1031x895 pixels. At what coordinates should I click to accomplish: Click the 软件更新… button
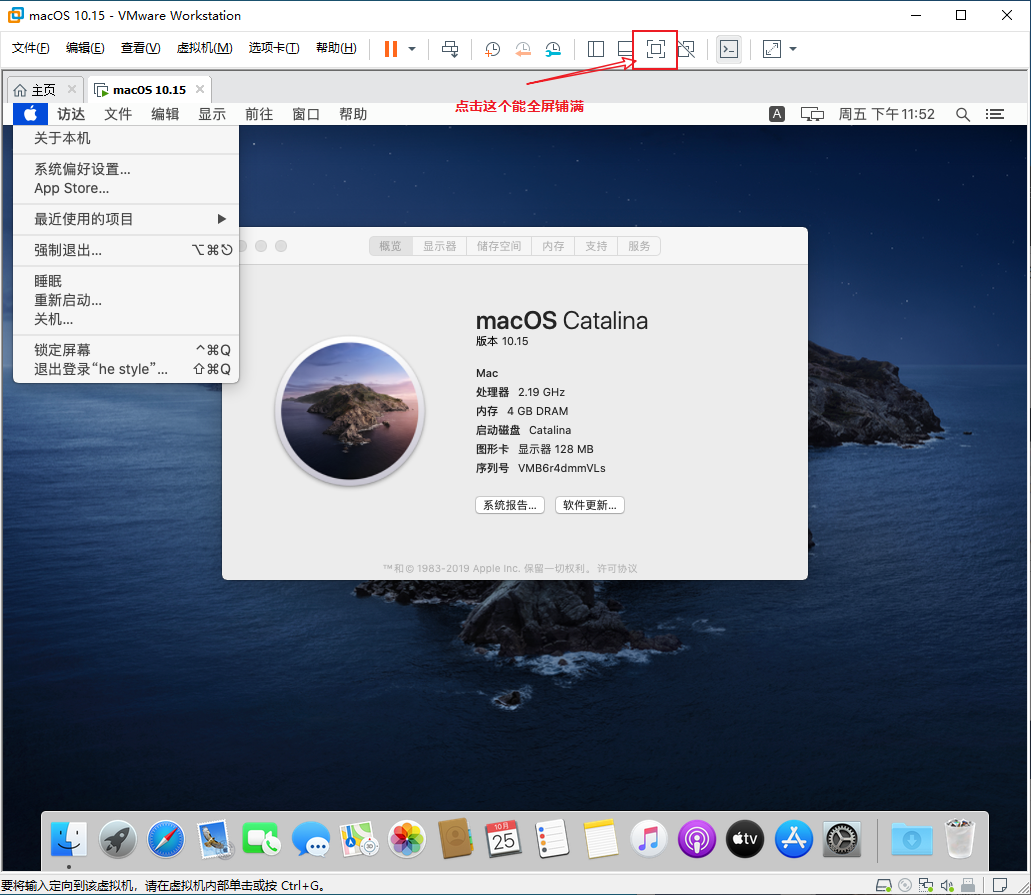click(590, 505)
